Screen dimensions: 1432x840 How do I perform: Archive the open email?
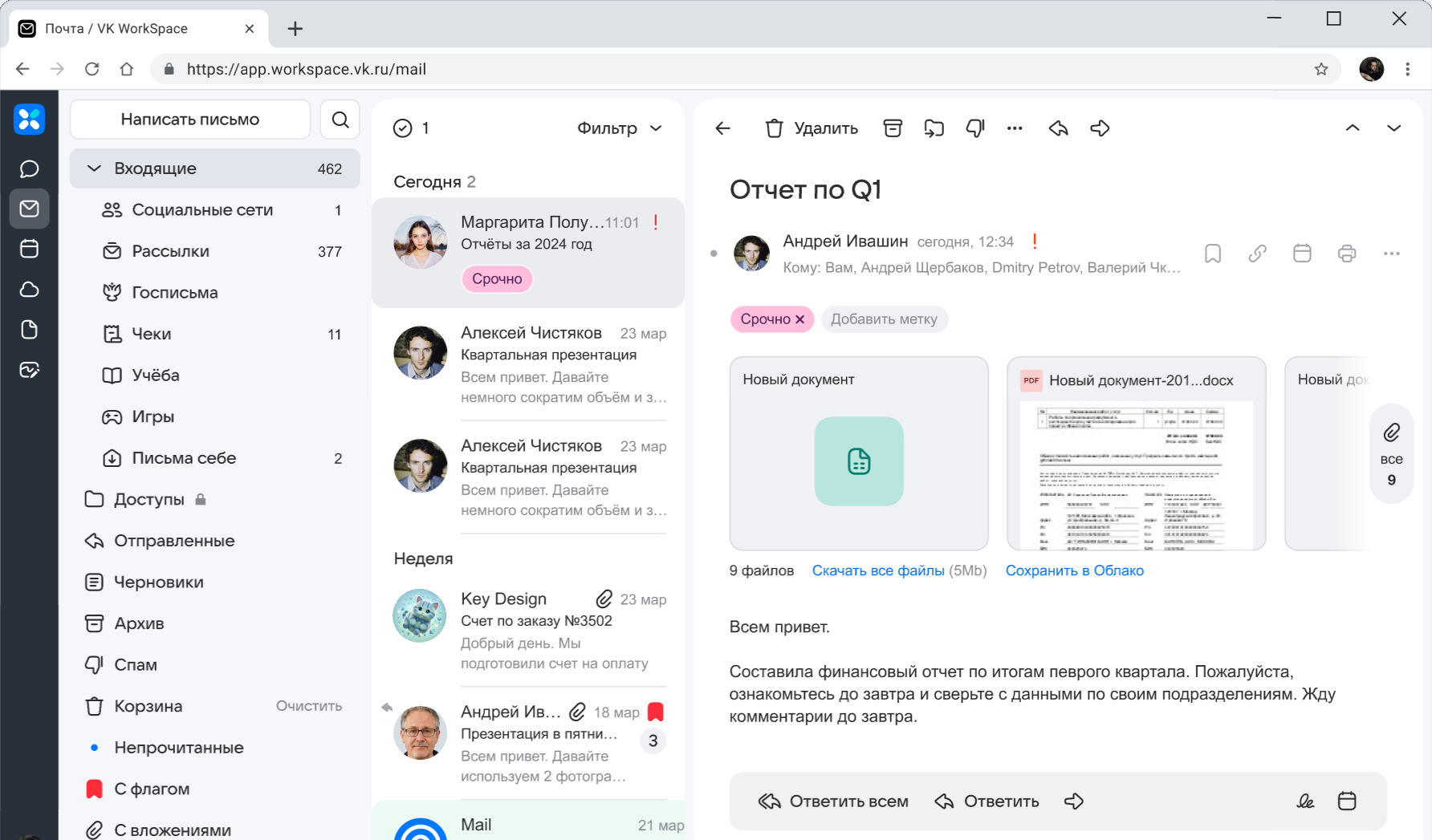tap(893, 128)
